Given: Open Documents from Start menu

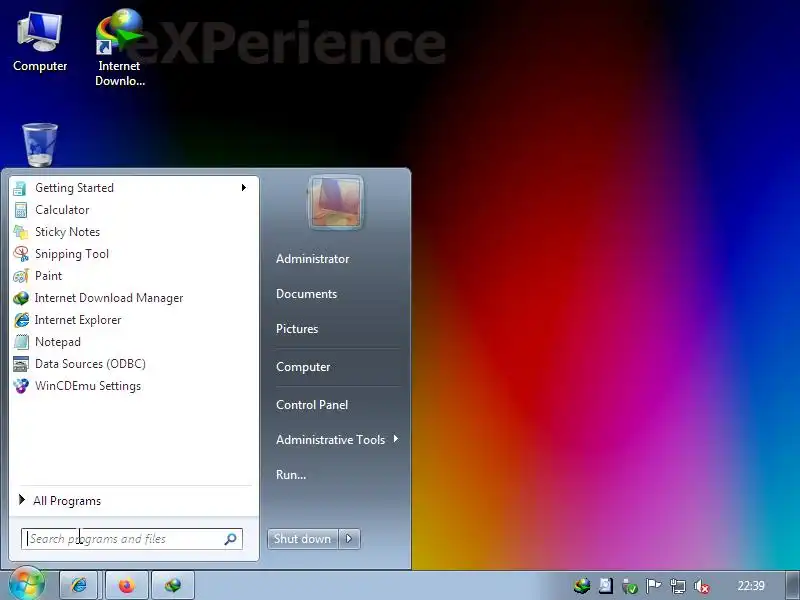Looking at the screenshot, I should (306, 294).
